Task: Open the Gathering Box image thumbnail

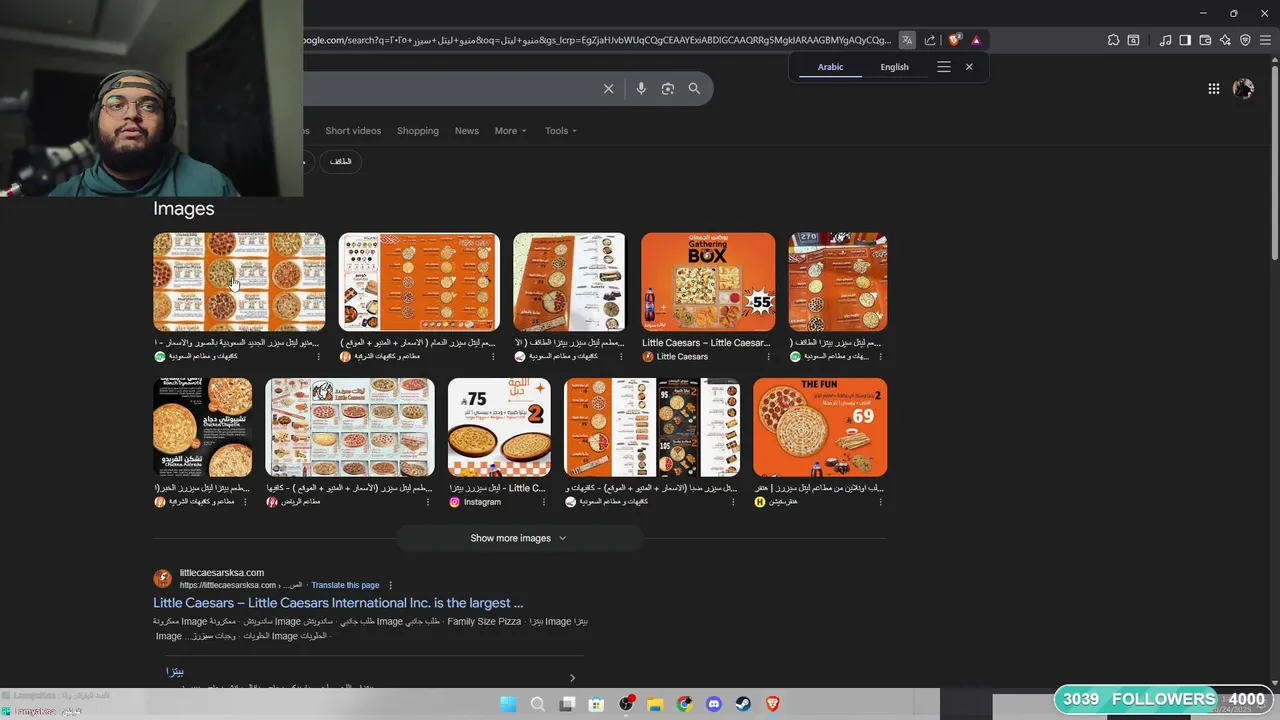Action: [708, 282]
